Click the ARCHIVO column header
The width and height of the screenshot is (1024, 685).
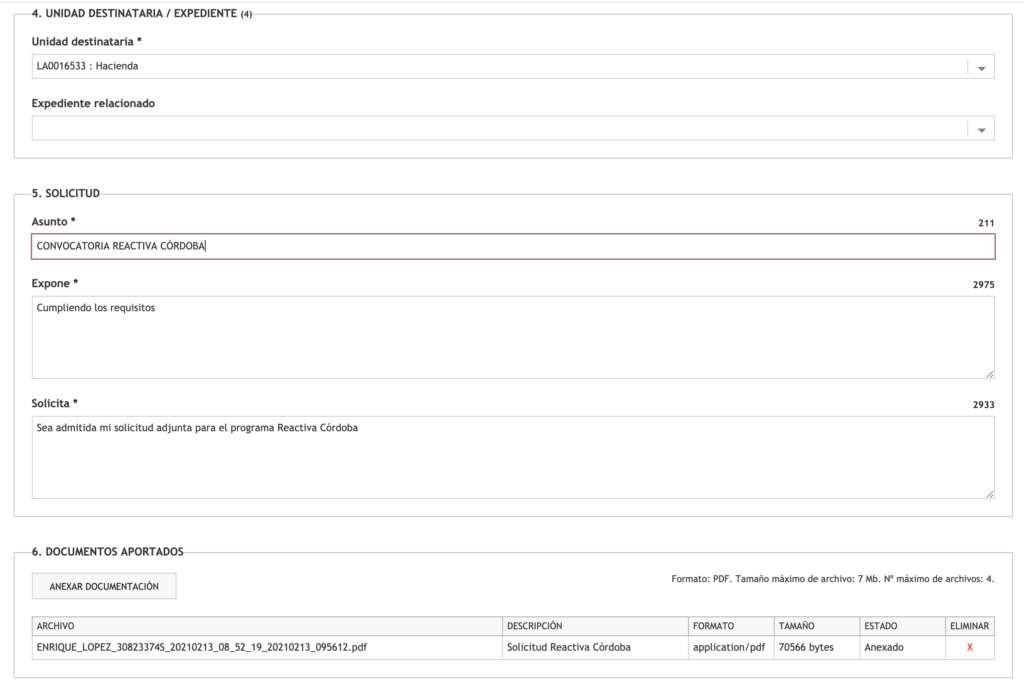click(56, 627)
